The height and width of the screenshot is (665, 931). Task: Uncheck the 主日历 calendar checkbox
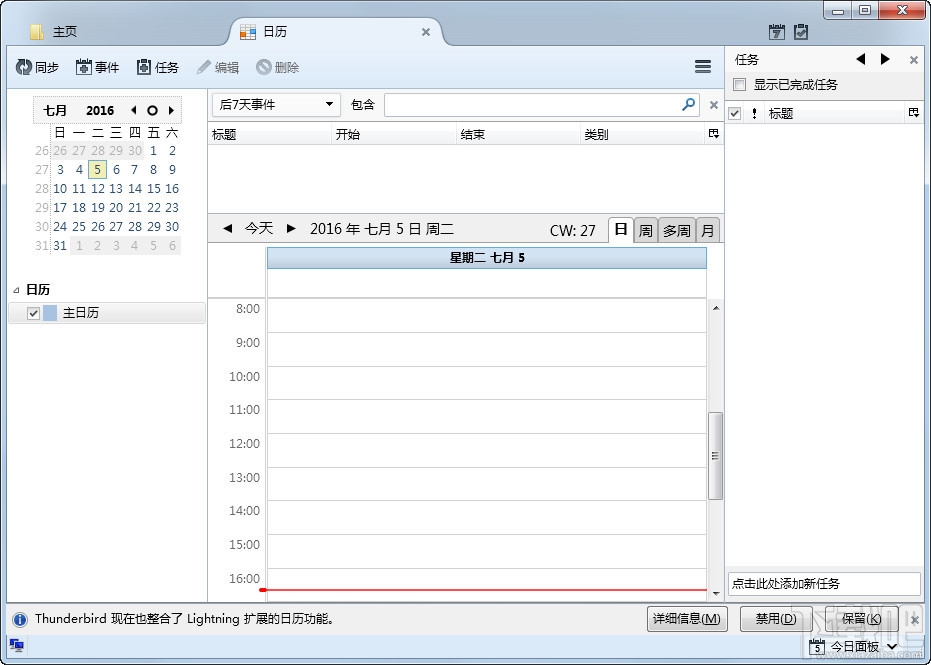coord(33,313)
